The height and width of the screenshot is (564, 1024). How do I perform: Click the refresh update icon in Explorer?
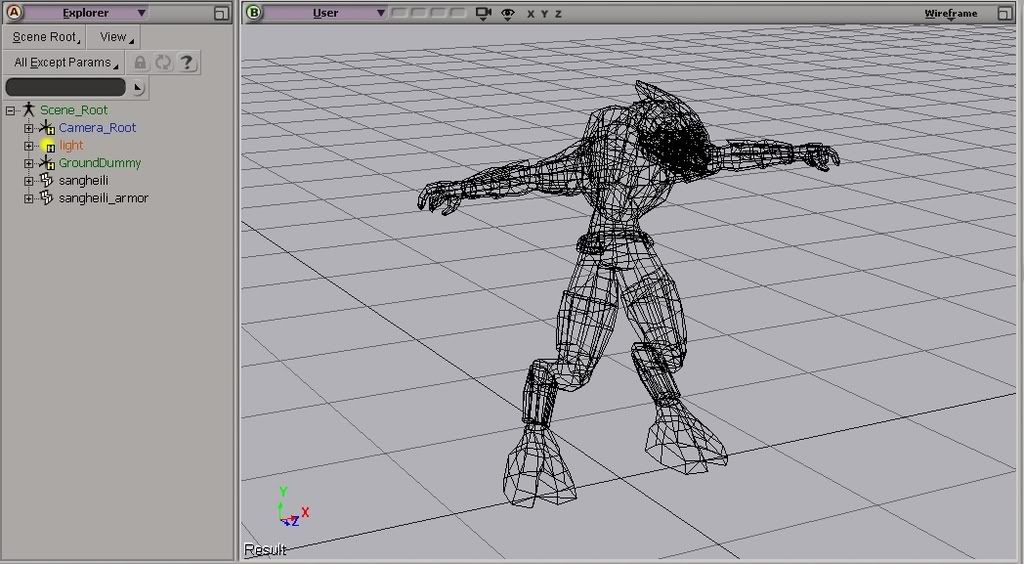163,63
